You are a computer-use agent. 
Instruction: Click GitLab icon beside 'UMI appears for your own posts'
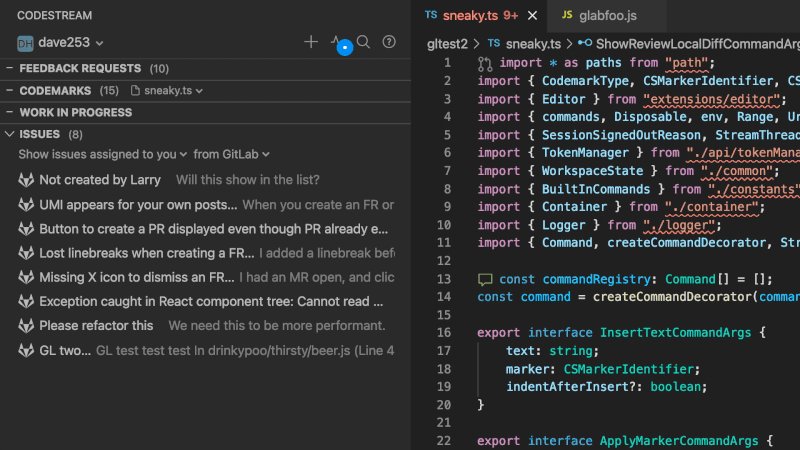coord(26,205)
